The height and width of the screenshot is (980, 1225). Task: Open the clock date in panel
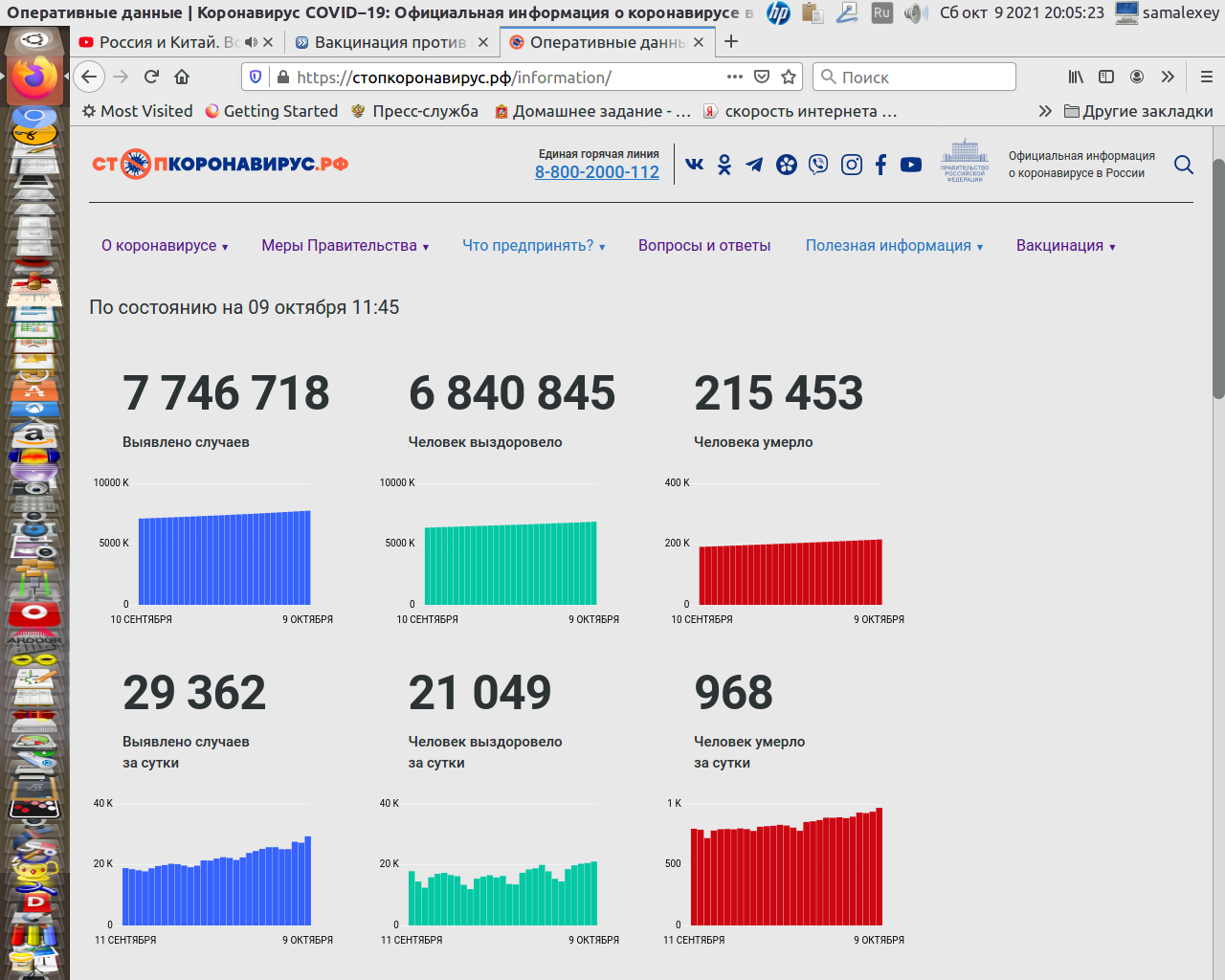[x=1021, y=13]
